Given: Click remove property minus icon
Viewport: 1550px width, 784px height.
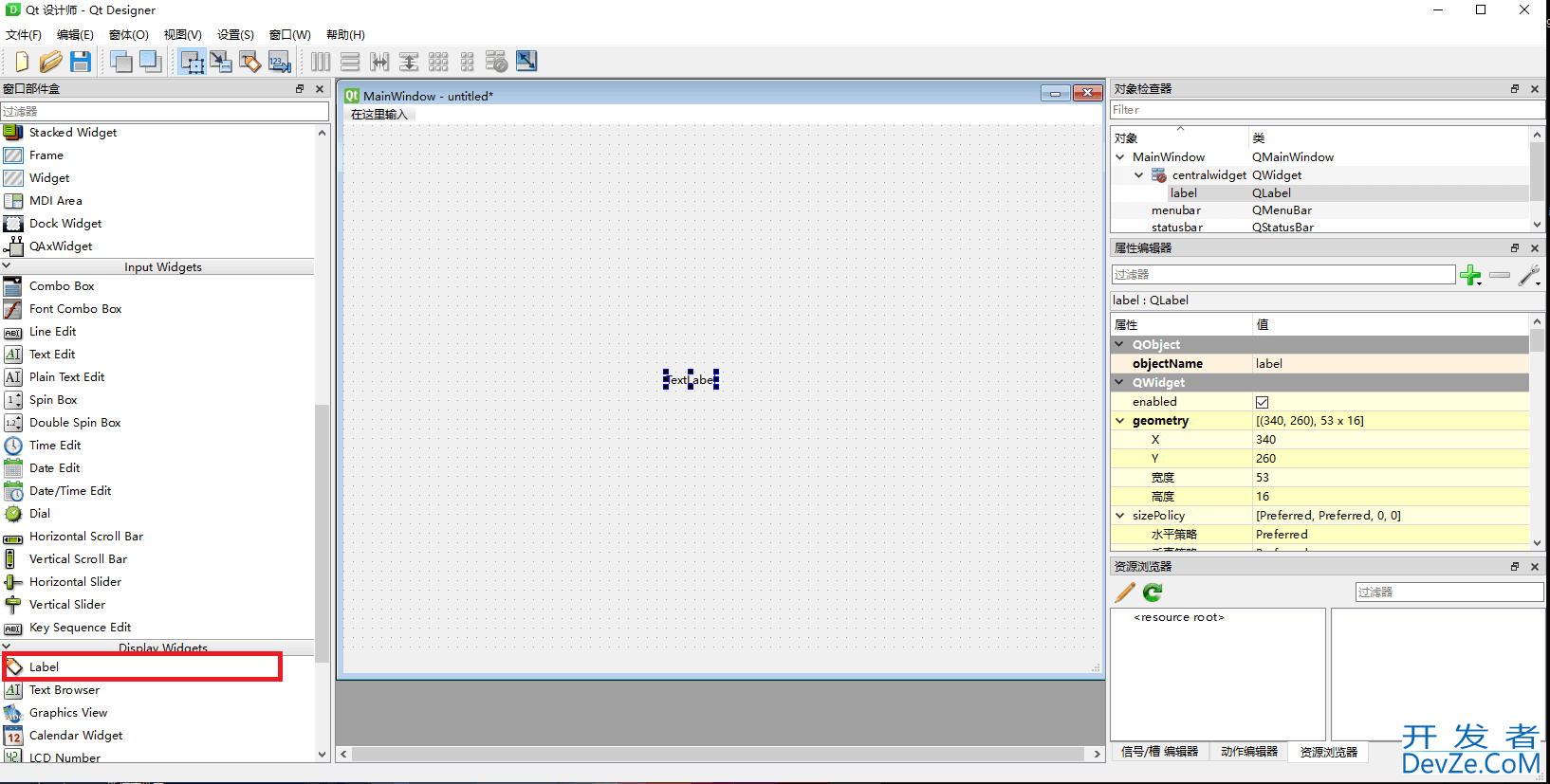Looking at the screenshot, I should point(1500,275).
